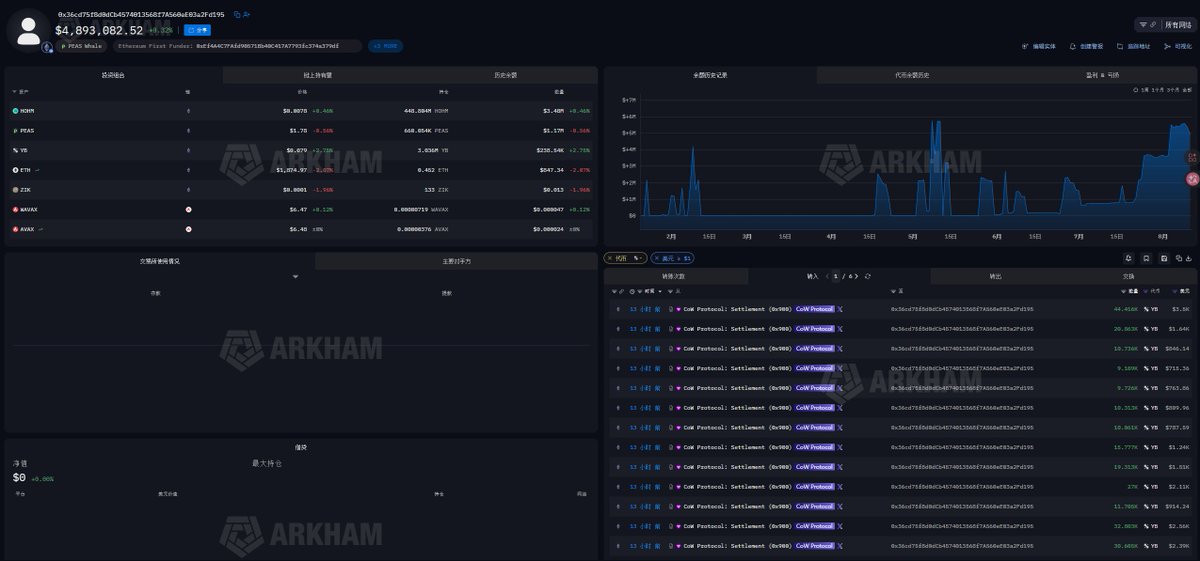Open the From column filter in transfers
The height and width of the screenshot is (561, 1200).
[x=672, y=291]
